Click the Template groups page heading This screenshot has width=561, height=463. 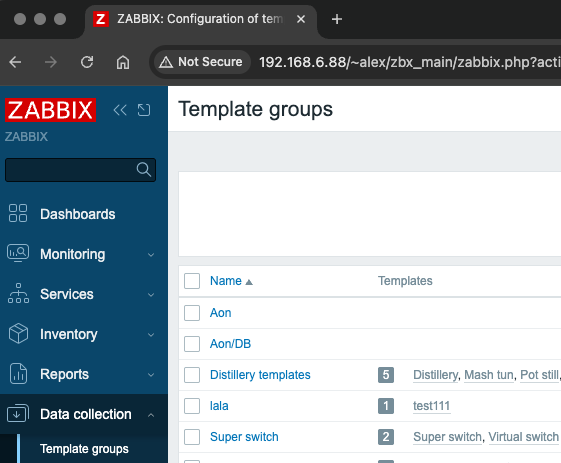(x=255, y=109)
